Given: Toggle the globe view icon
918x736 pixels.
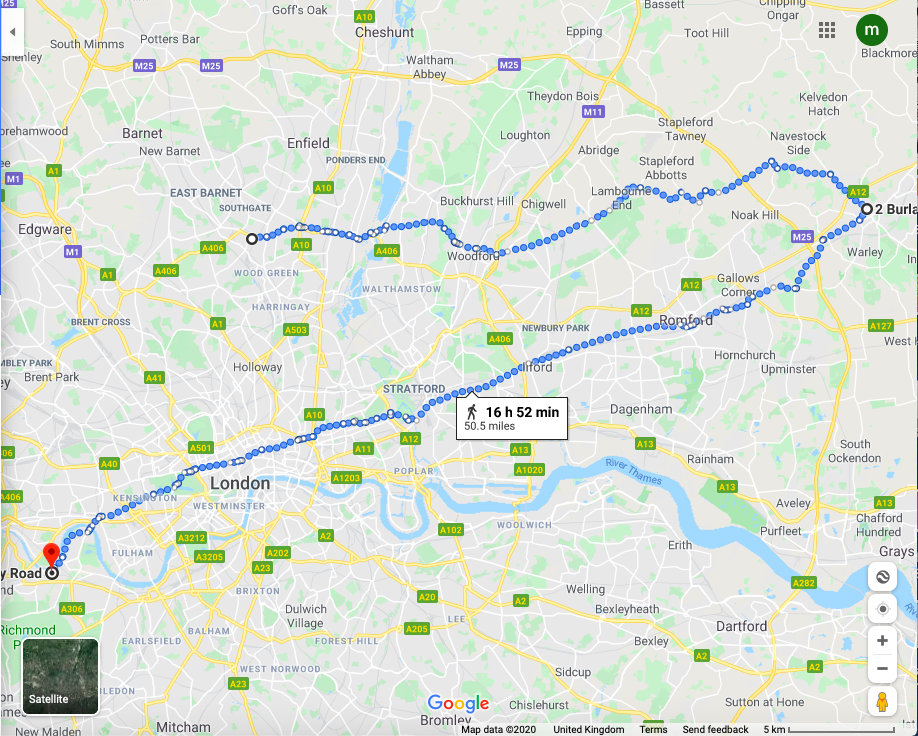Looking at the screenshot, I should 882,577.
